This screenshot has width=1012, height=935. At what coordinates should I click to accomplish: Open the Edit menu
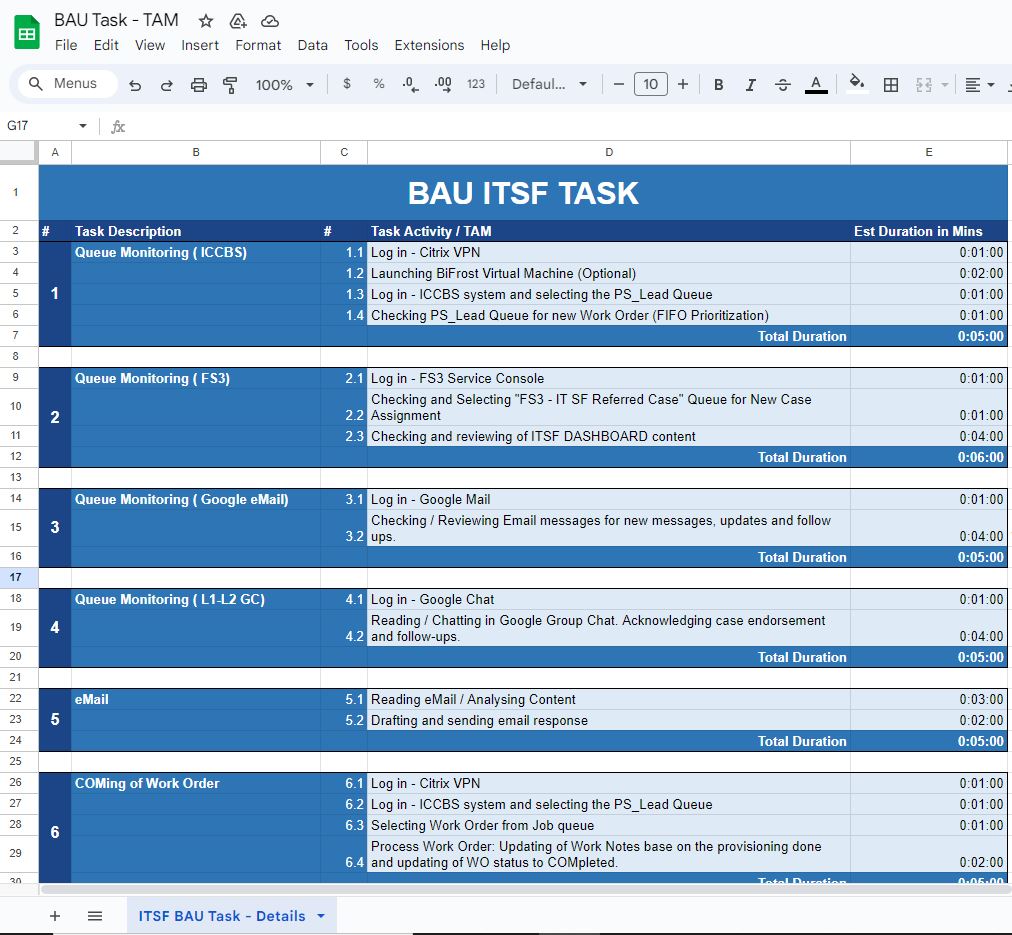(106, 45)
